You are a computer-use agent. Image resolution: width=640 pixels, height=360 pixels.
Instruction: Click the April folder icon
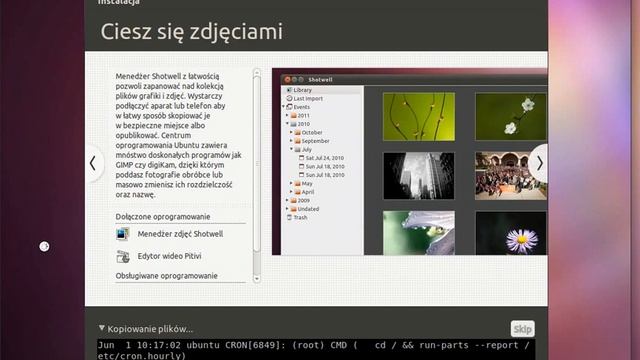click(x=298, y=192)
